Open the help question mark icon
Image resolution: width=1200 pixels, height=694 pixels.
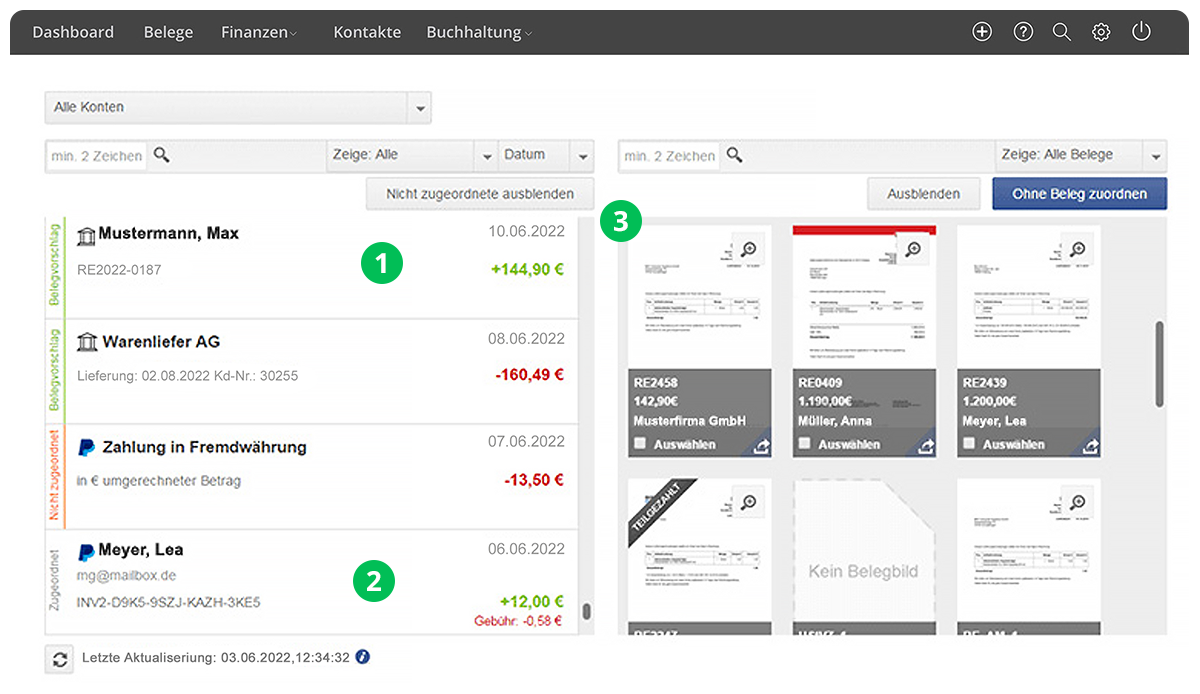[1023, 32]
